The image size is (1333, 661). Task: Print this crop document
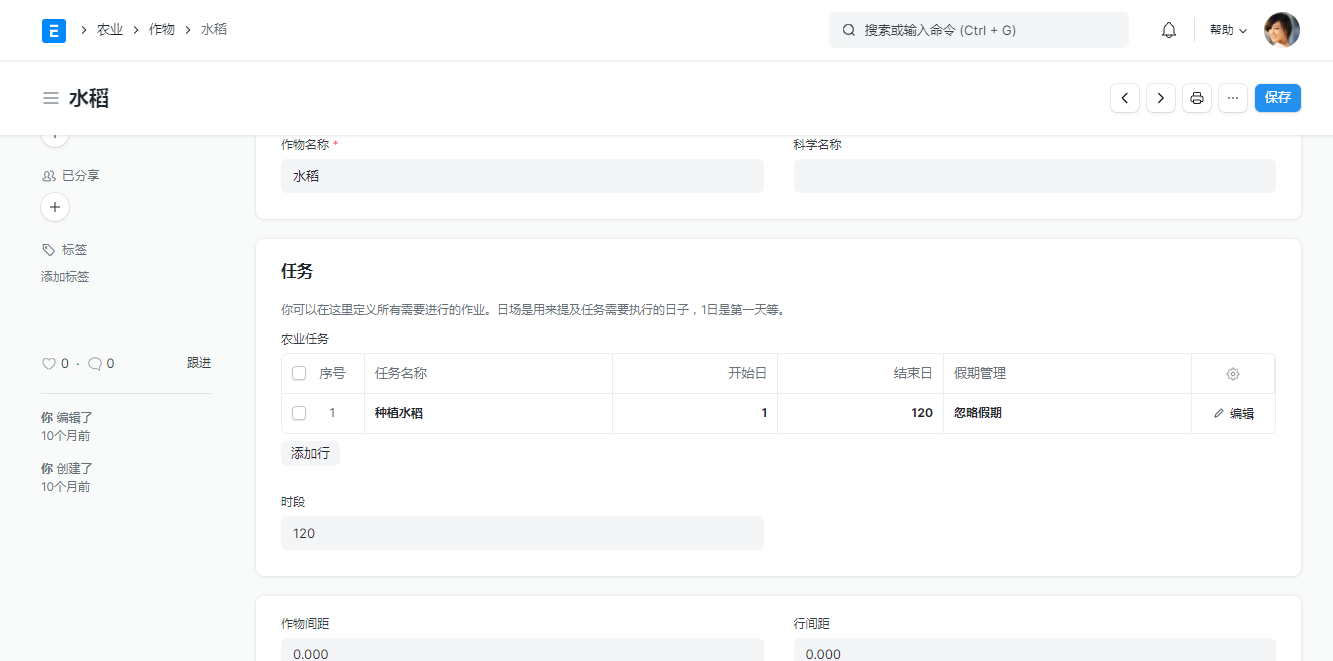1197,98
